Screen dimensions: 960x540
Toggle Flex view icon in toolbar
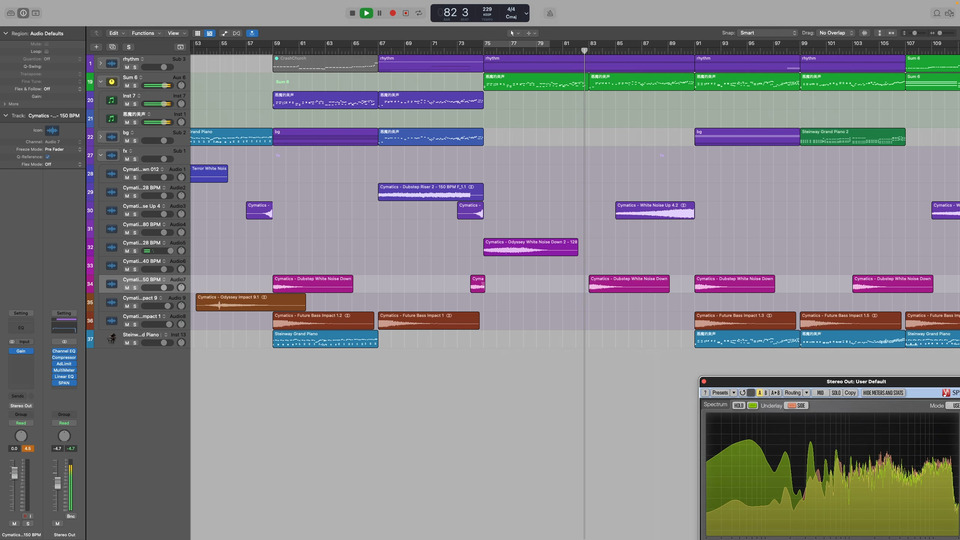[237, 33]
